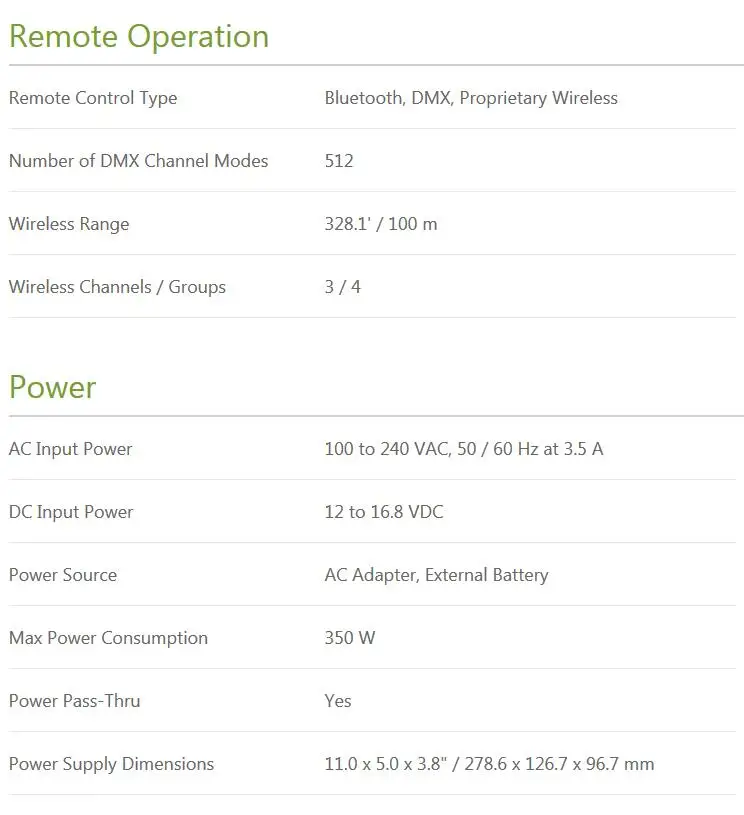Select the Power Pass-Thru label
The image size is (744, 815).
(75, 701)
